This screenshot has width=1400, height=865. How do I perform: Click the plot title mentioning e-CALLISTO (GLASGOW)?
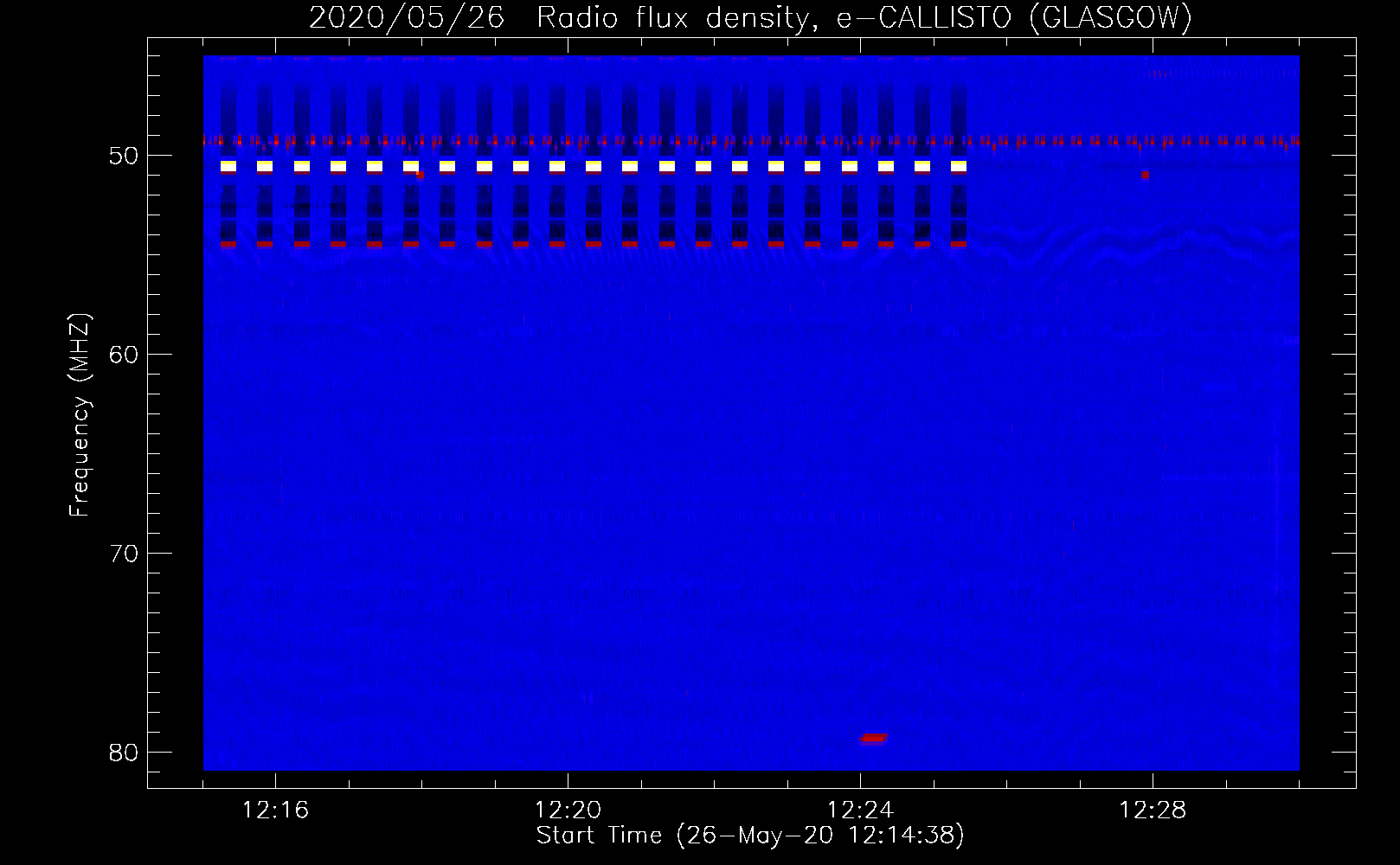pos(750,17)
